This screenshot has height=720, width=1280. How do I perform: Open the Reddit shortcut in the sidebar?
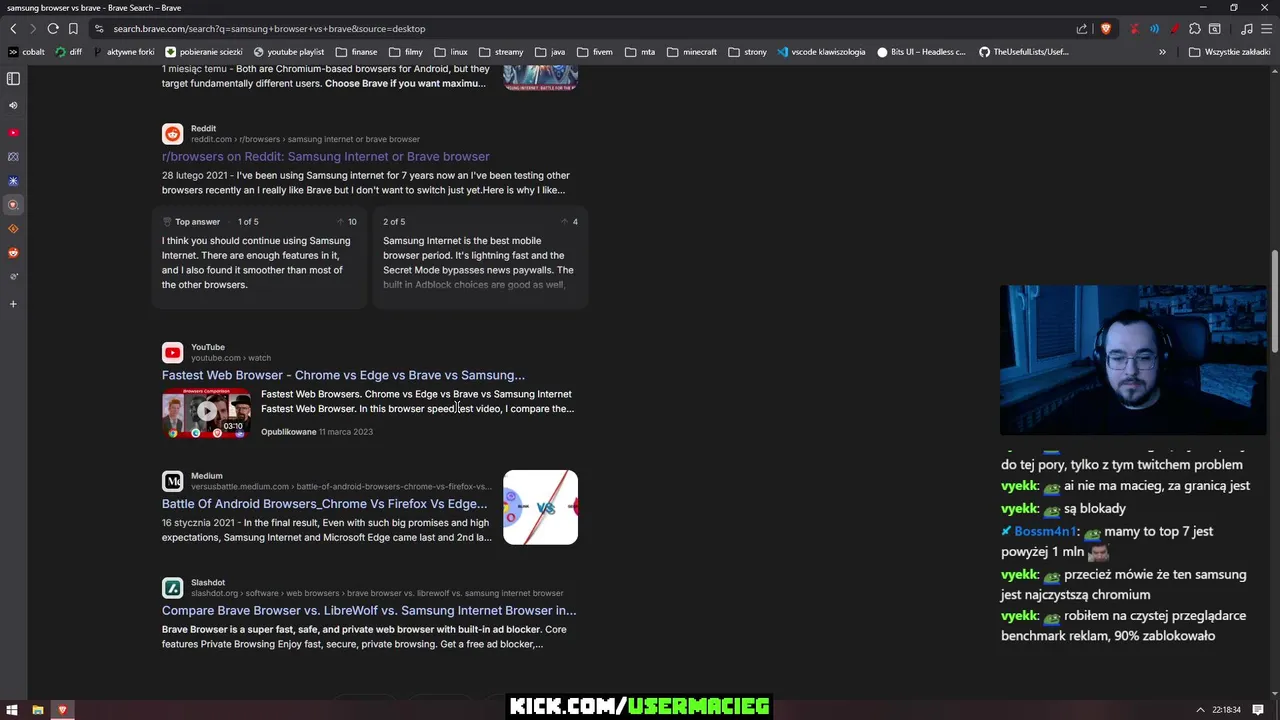click(x=13, y=253)
